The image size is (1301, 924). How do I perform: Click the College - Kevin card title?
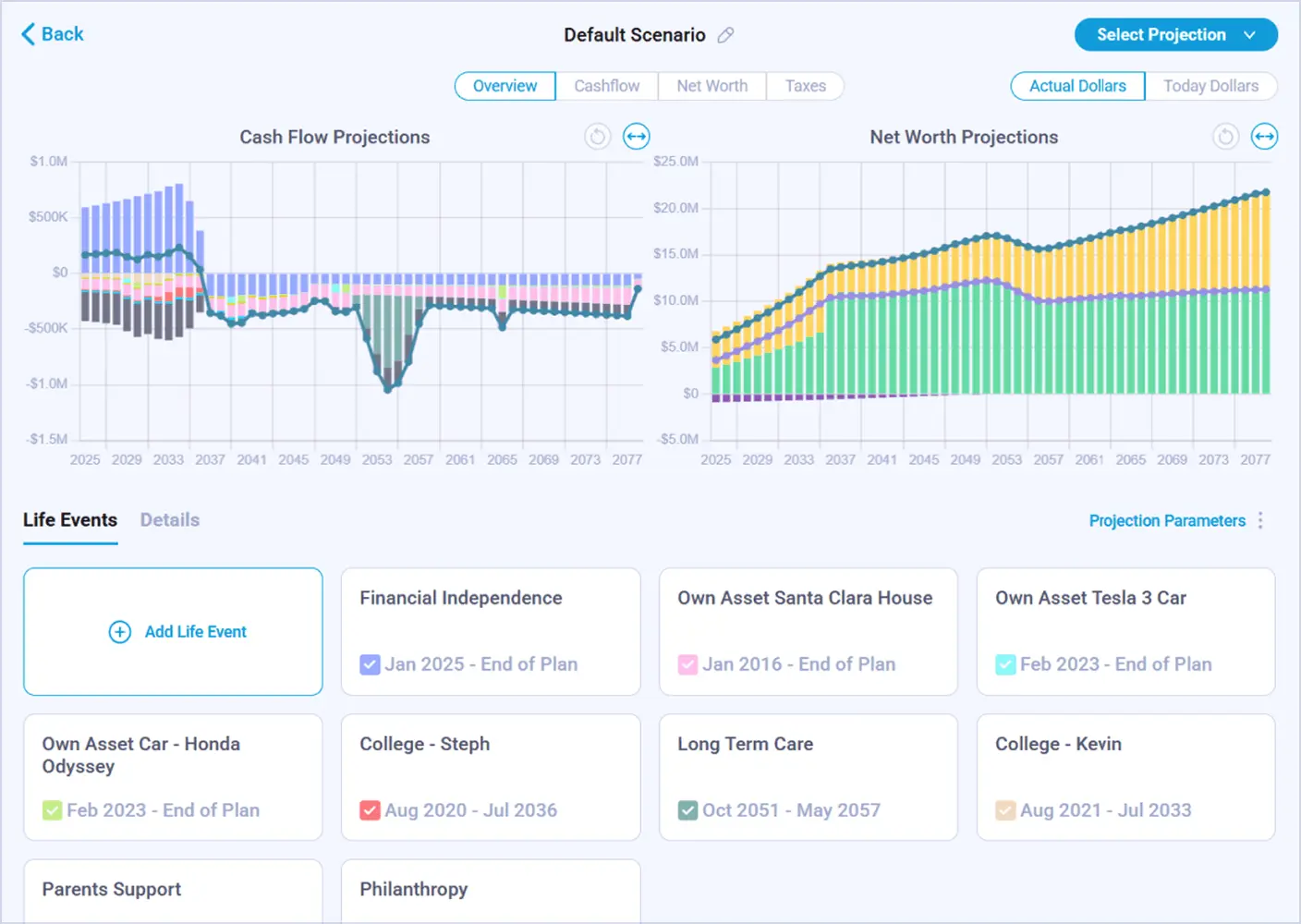point(1058,744)
